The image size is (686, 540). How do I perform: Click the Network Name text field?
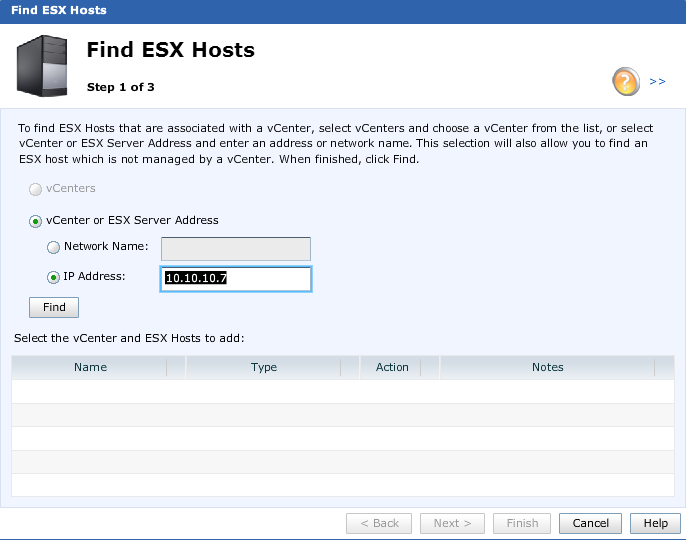pyautogui.click(x=236, y=248)
